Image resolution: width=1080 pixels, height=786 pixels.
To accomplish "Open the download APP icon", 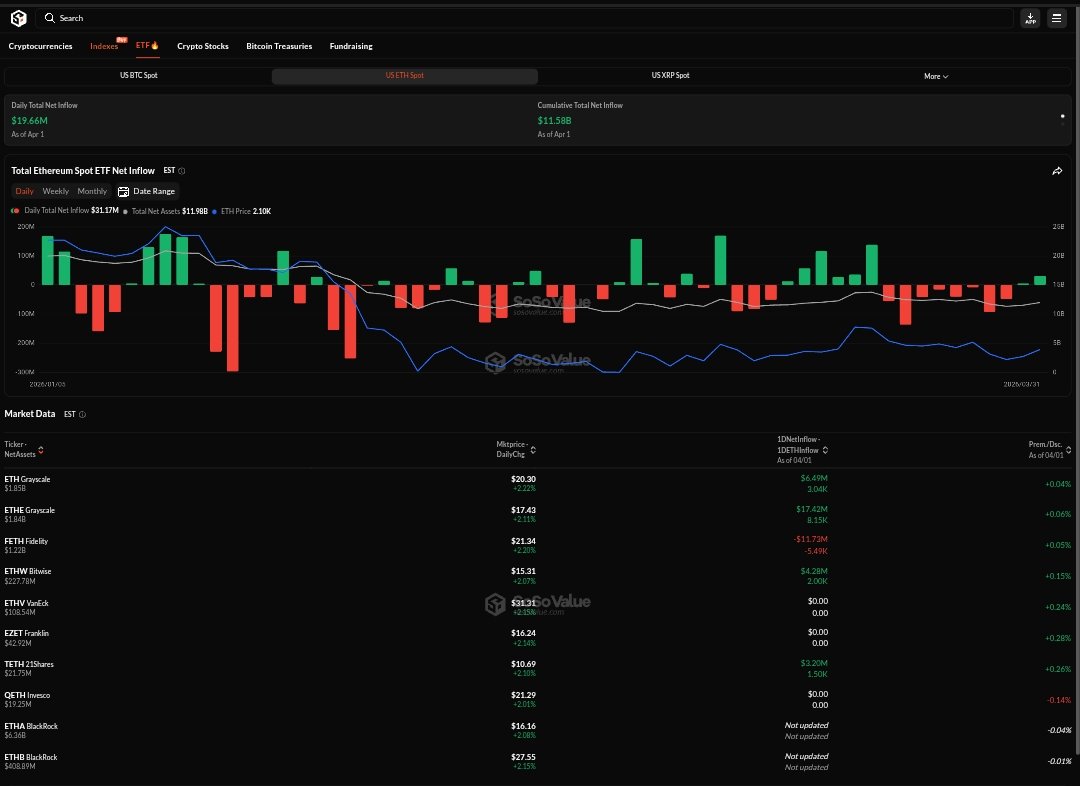I will [x=1030, y=18].
